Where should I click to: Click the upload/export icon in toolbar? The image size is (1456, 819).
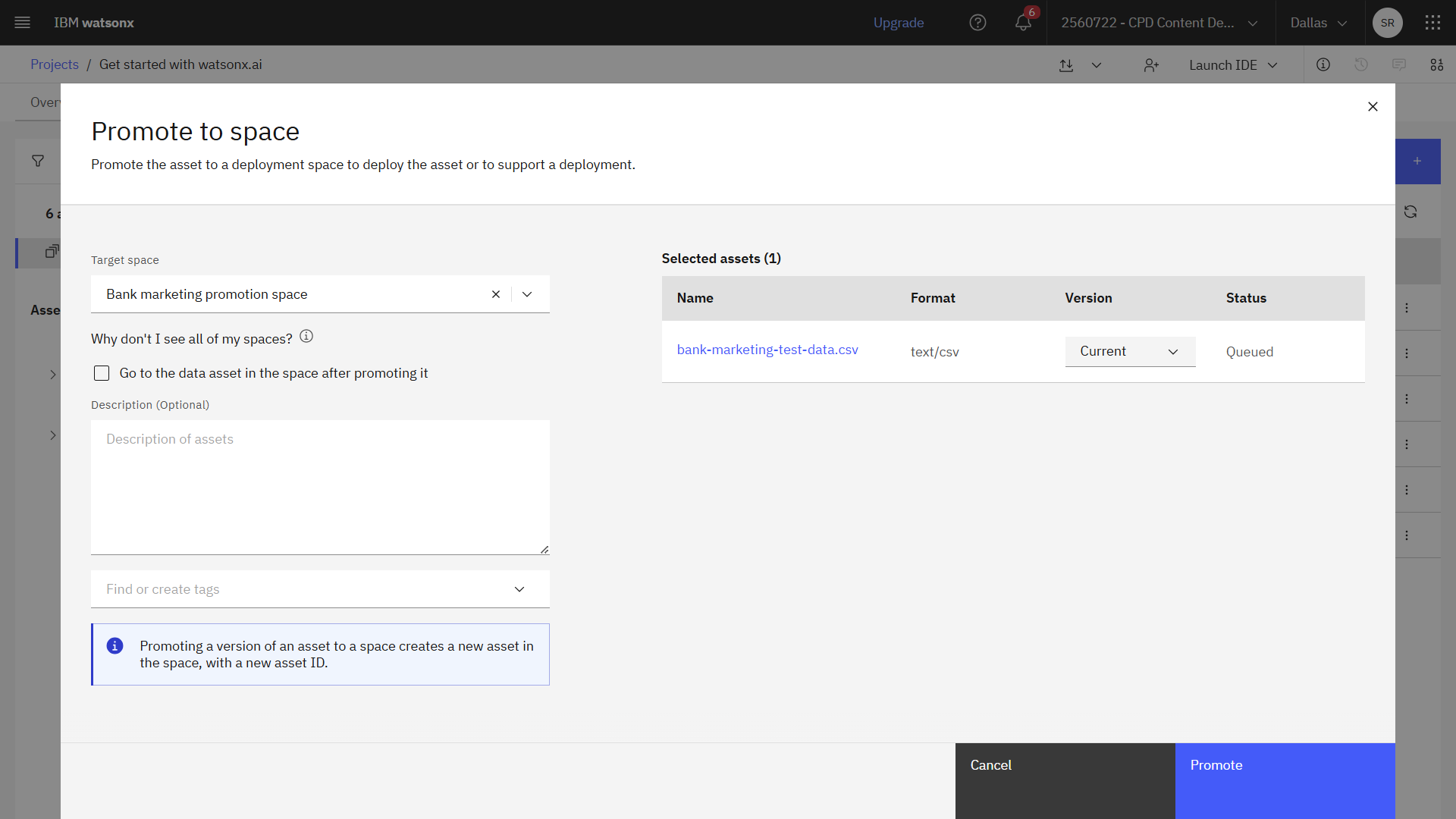(x=1066, y=64)
